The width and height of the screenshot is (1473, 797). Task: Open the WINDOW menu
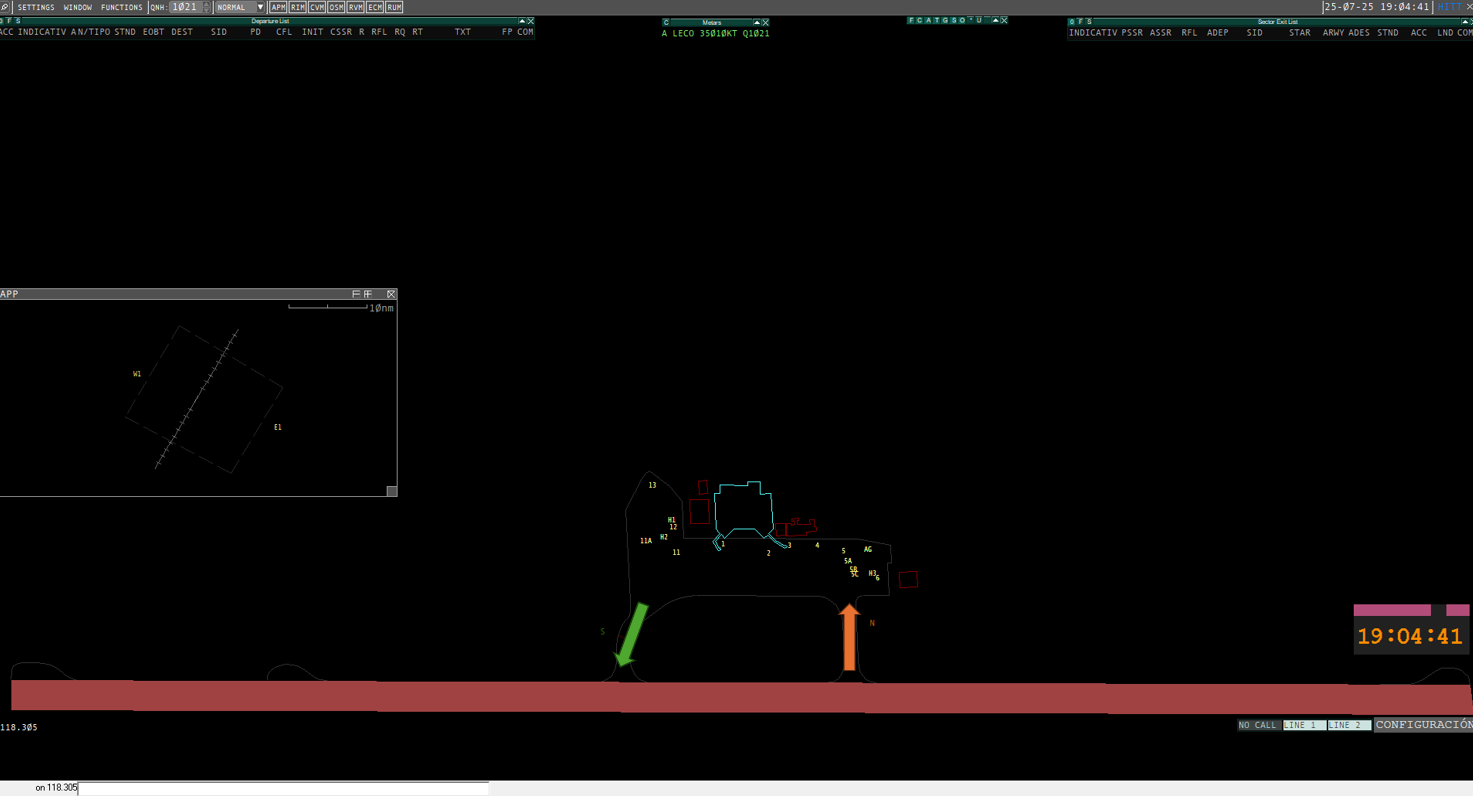[x=77, y=7]
